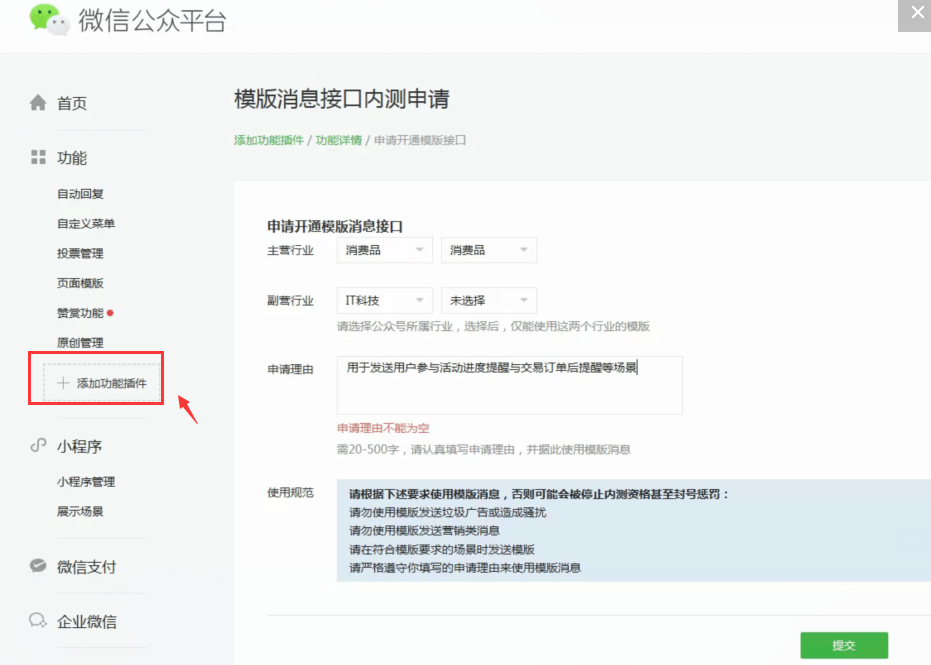Open 副营行业 dropdown showing 未选择

(489, 300)
